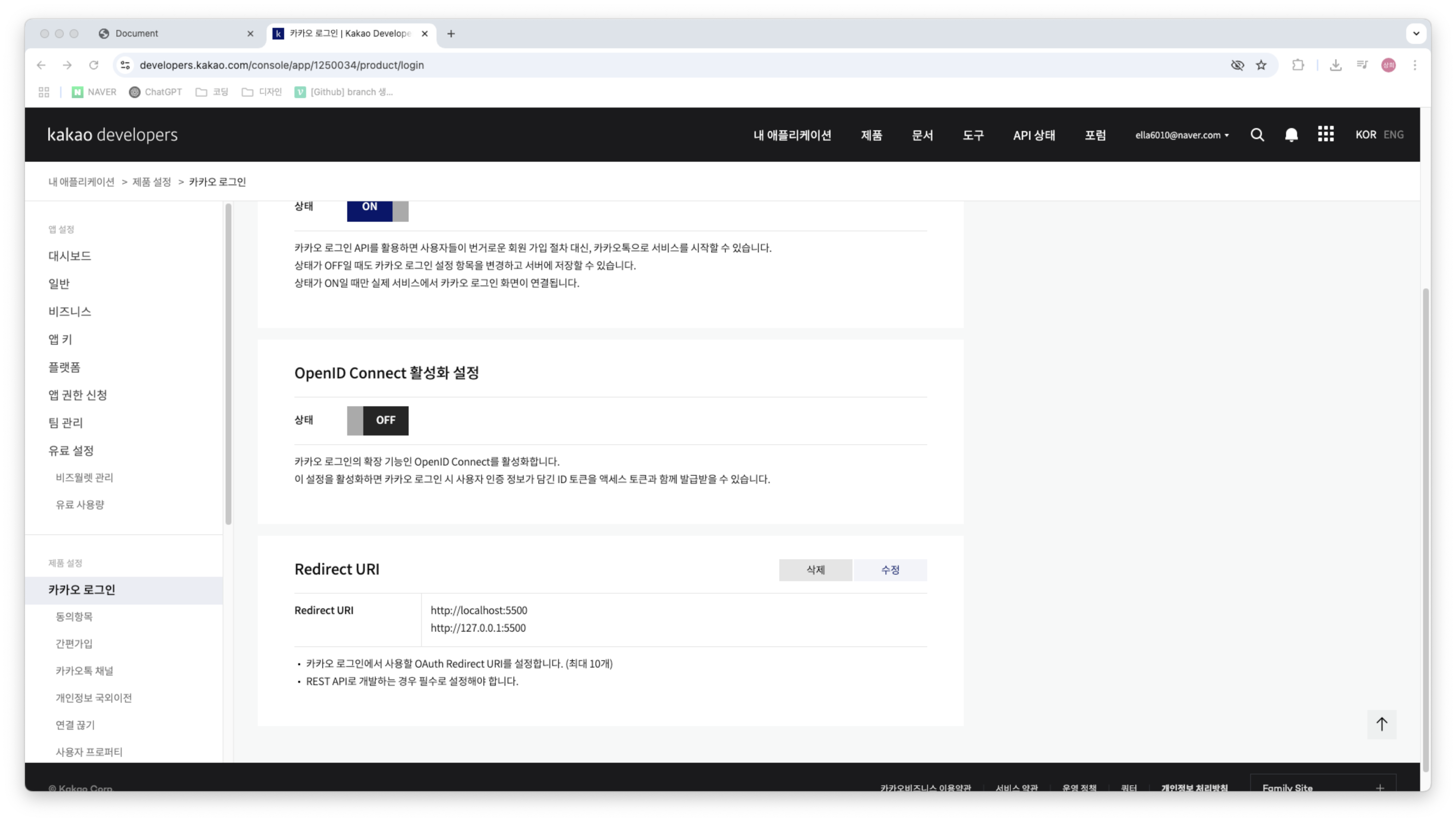Open the NAVER bookmark
This screenshot has width=1456, height=822.
tap(94, 92)
